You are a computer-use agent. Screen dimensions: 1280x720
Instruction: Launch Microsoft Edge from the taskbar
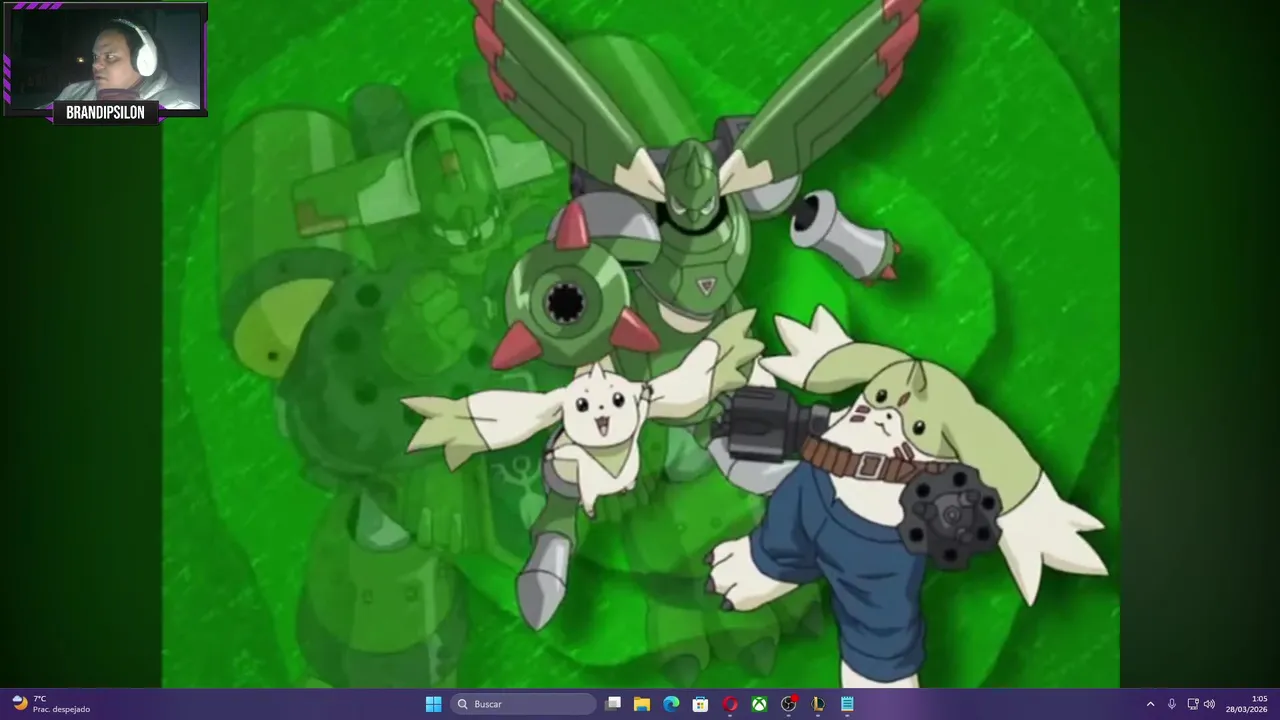[671, 704]
